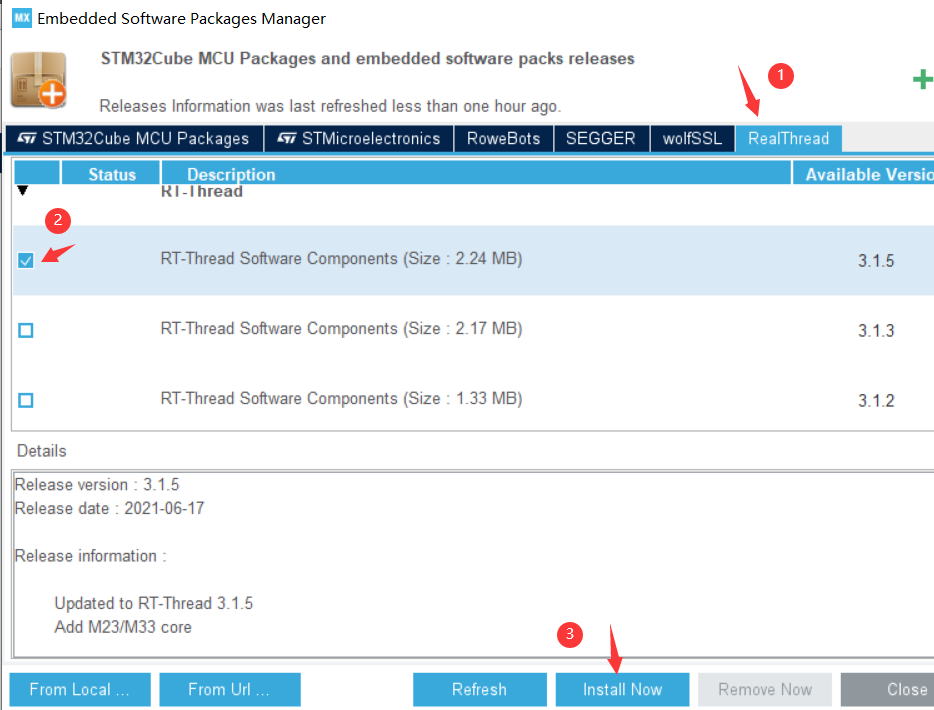Click the From Url button

click(229, 689)
